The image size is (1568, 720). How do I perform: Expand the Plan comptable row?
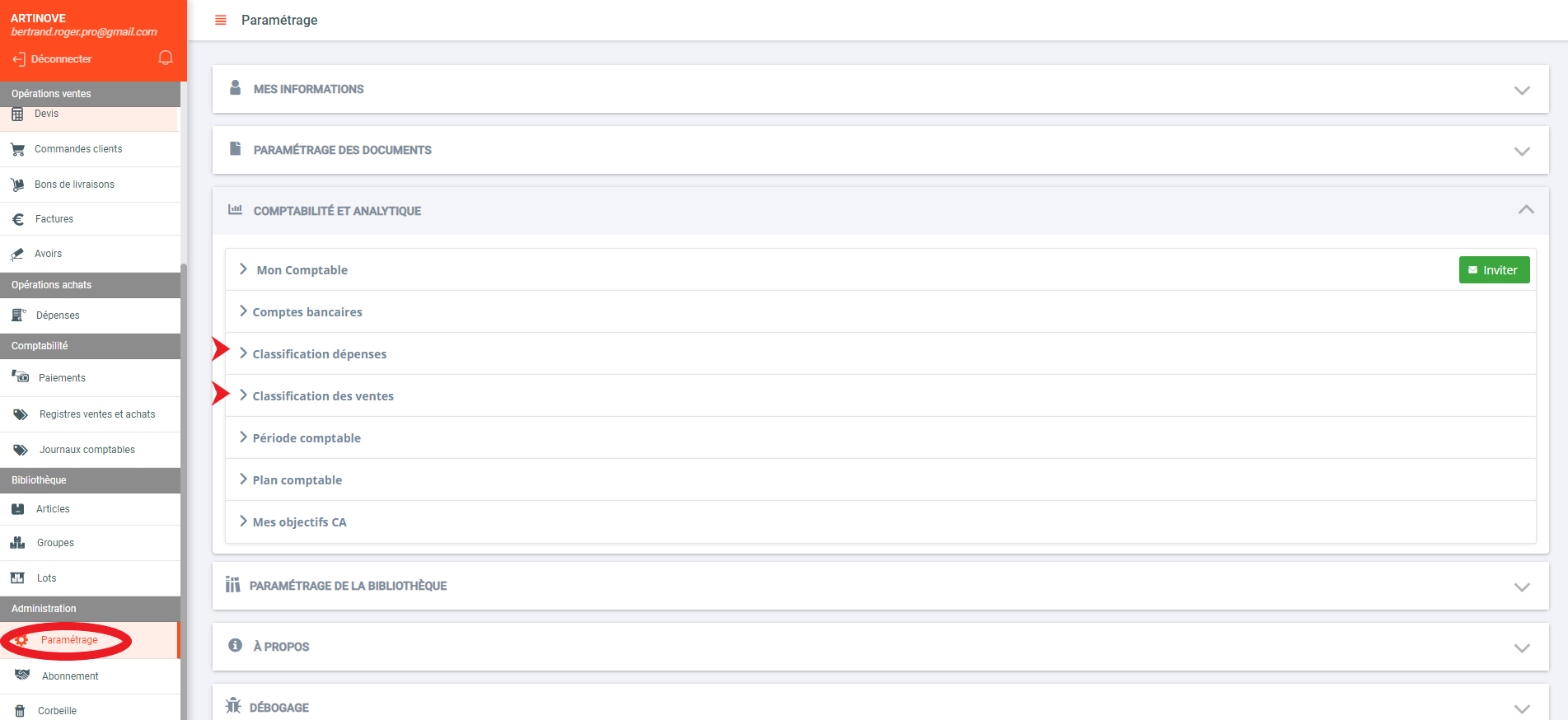tap(297, 480)
